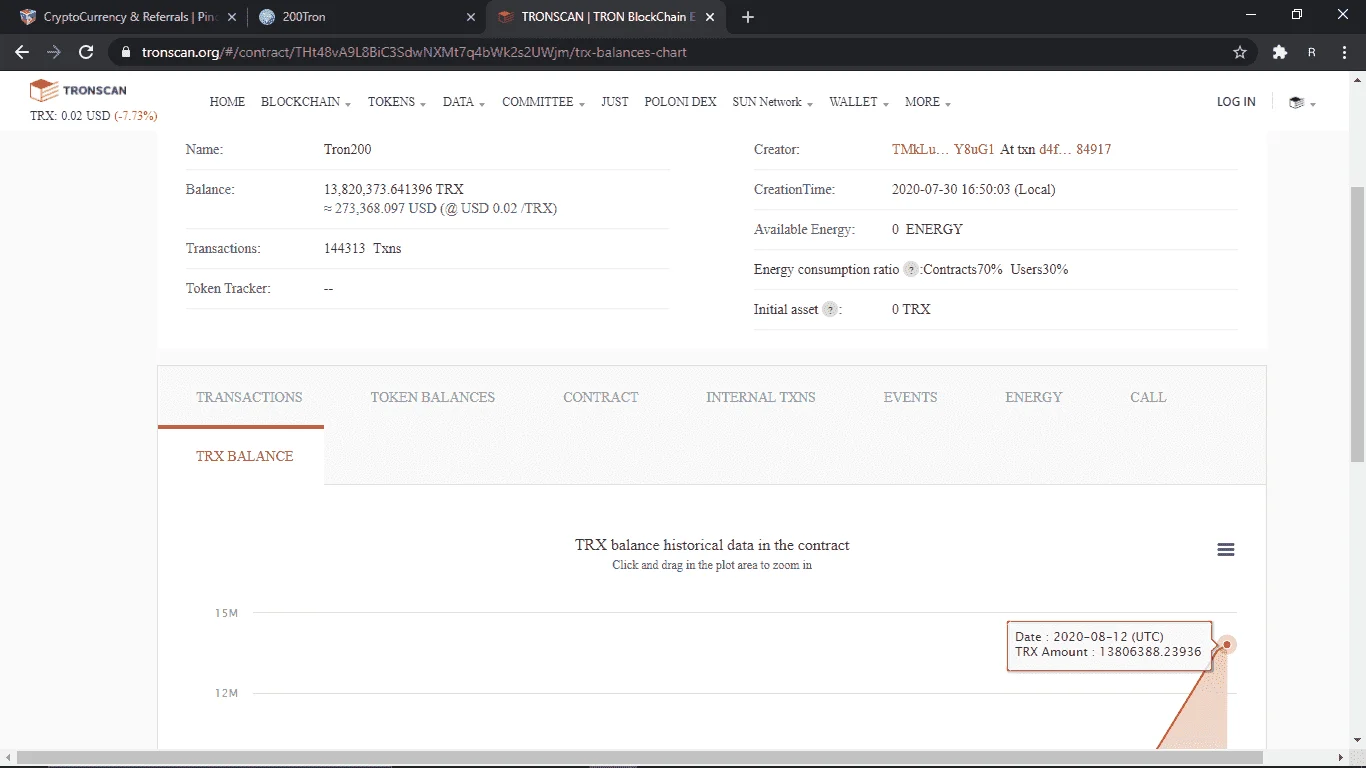Open creator address TMkLu… Y8uG1

tap(943, 149)
